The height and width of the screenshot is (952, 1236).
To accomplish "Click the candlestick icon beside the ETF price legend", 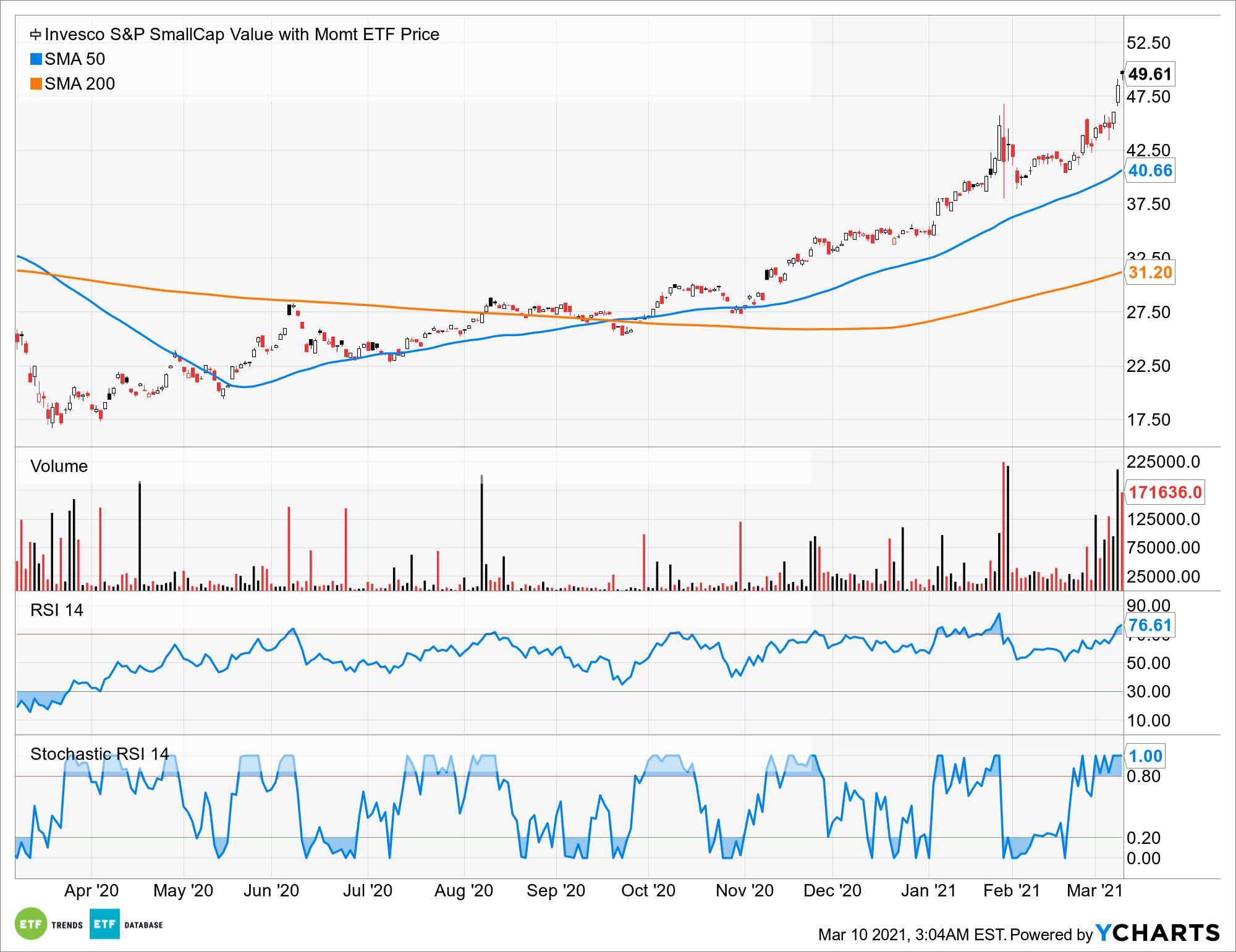I will pos(36,35).
